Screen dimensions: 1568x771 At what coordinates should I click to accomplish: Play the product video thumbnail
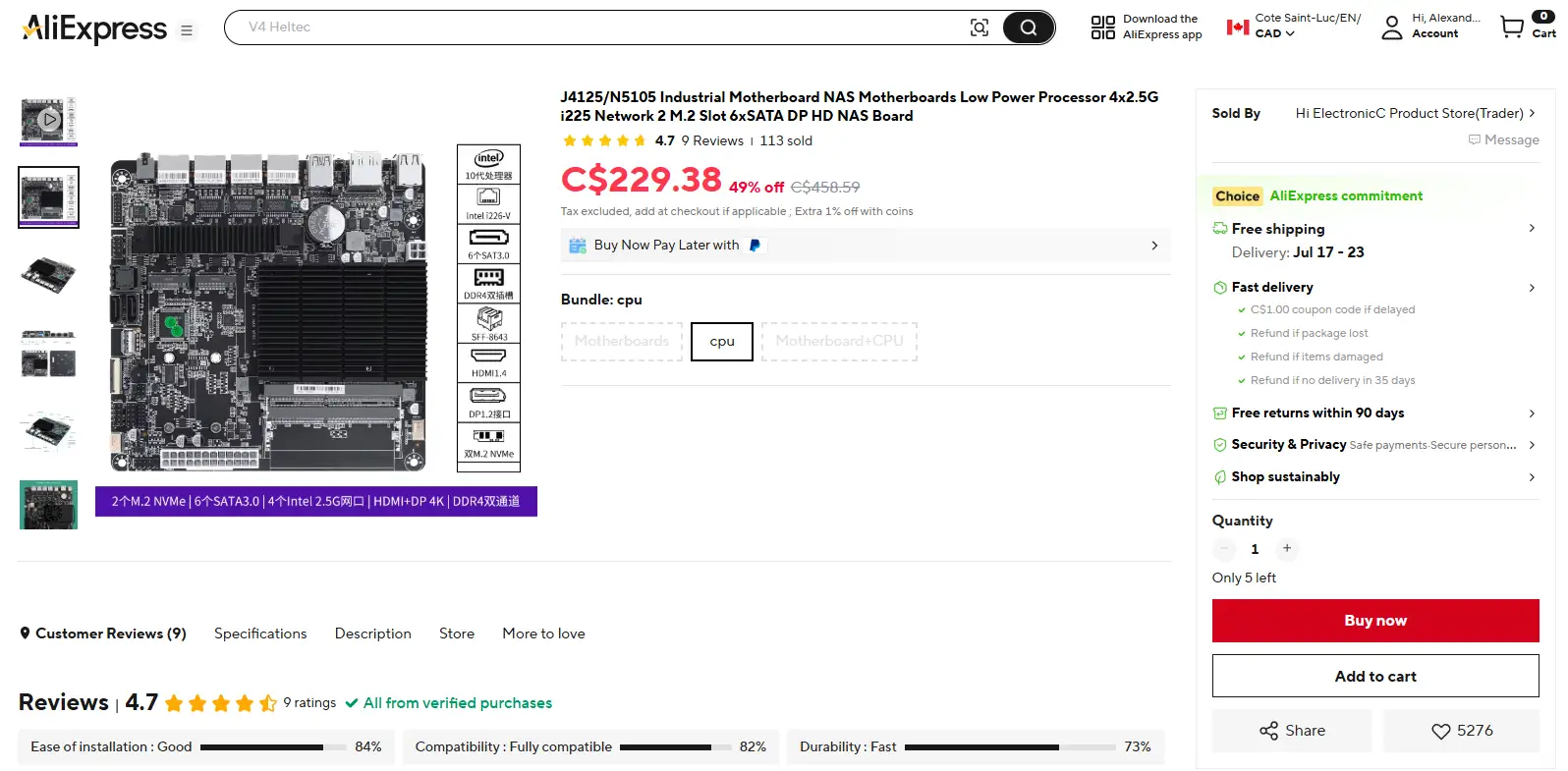click(48, 120)
